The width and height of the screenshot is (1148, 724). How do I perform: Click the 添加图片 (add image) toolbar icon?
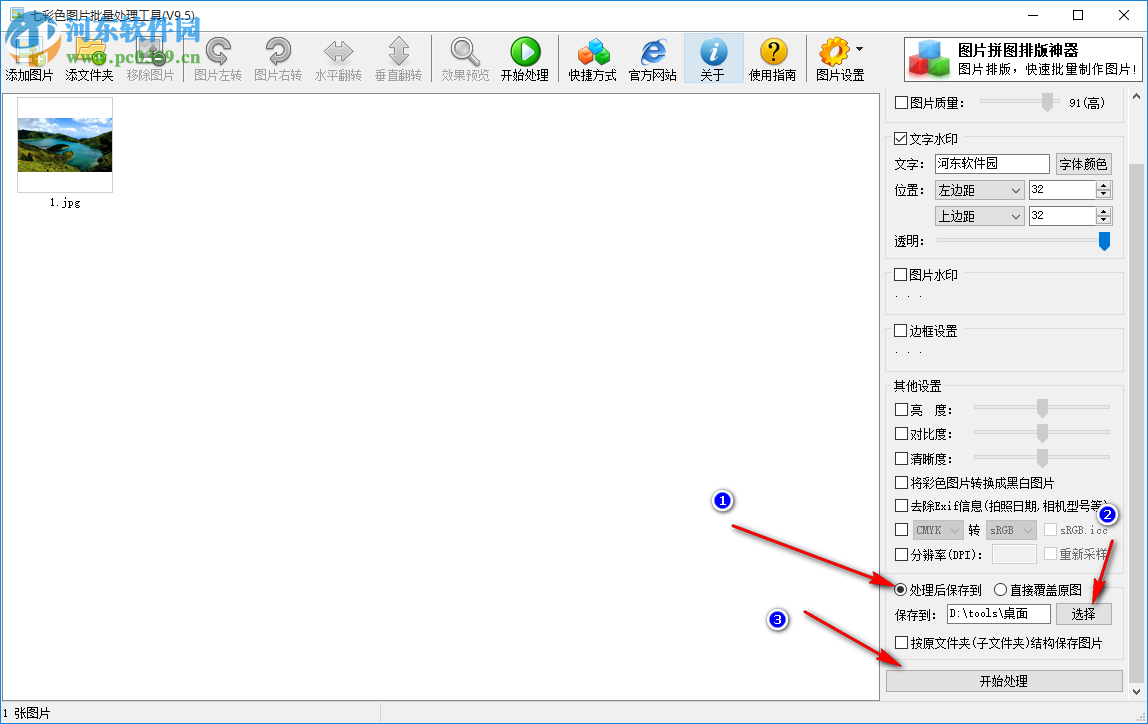(29, 59)
